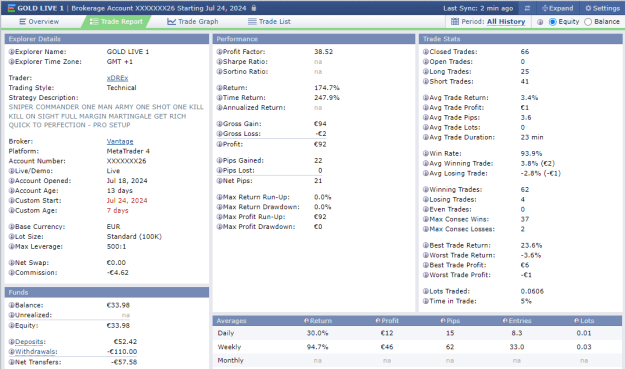Click the info icon next to Best Trade Return
Viewport: 625px width, 369px height.
click(426, 245)
